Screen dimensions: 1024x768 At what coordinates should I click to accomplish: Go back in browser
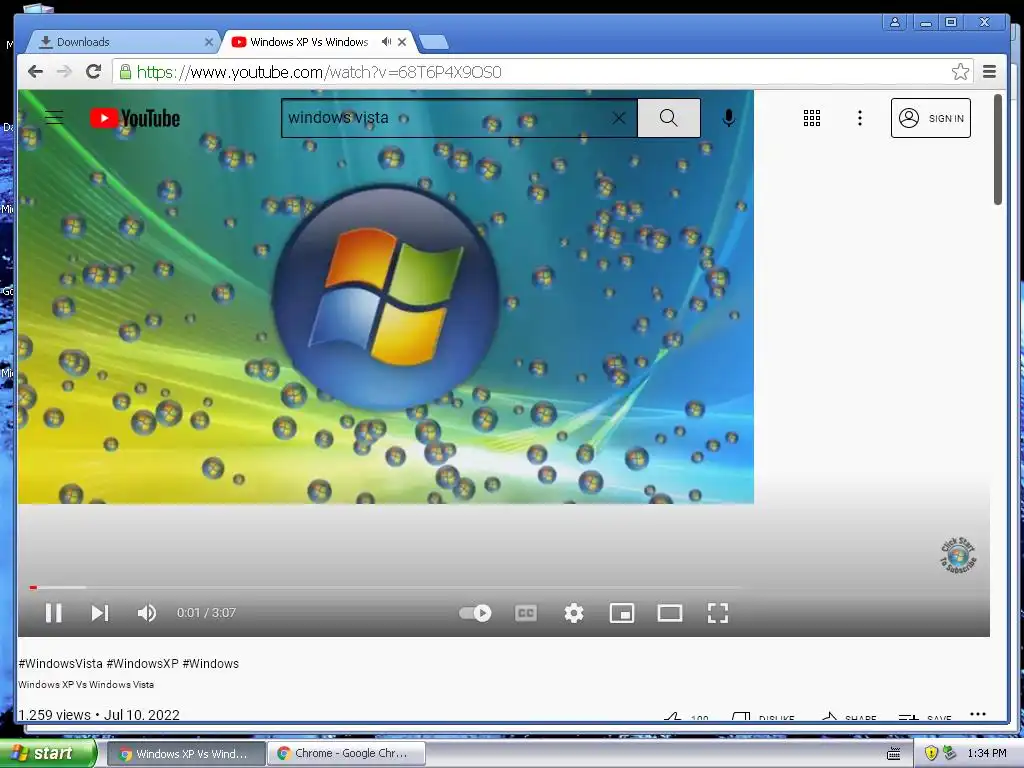coord(35,72)
